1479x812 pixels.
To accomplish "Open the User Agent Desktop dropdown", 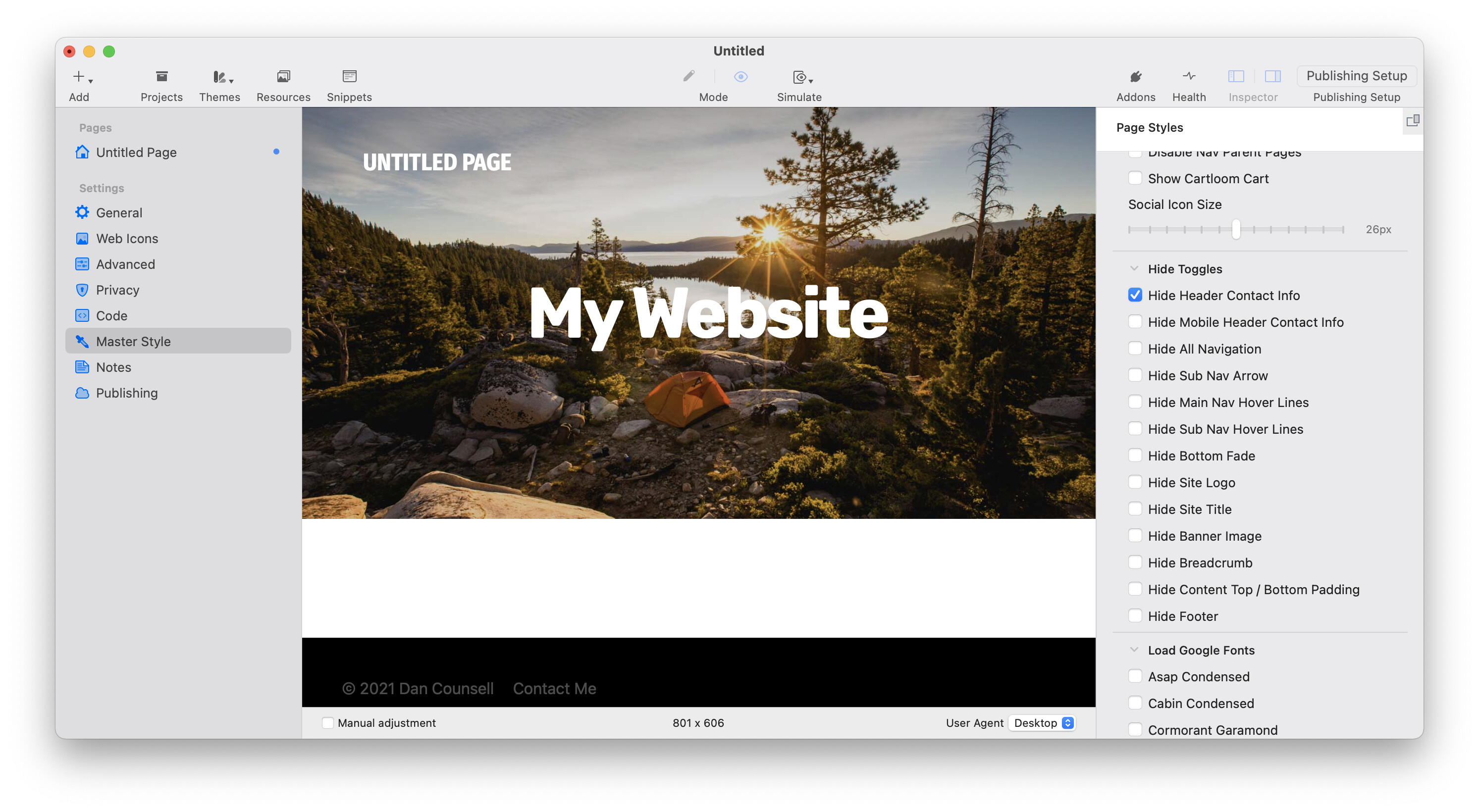I will point(1043,722).
